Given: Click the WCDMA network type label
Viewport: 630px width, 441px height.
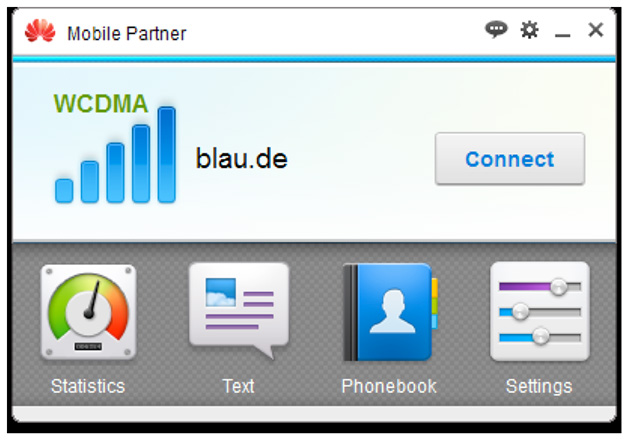Looking at the screenshot, I should [101, 104].
